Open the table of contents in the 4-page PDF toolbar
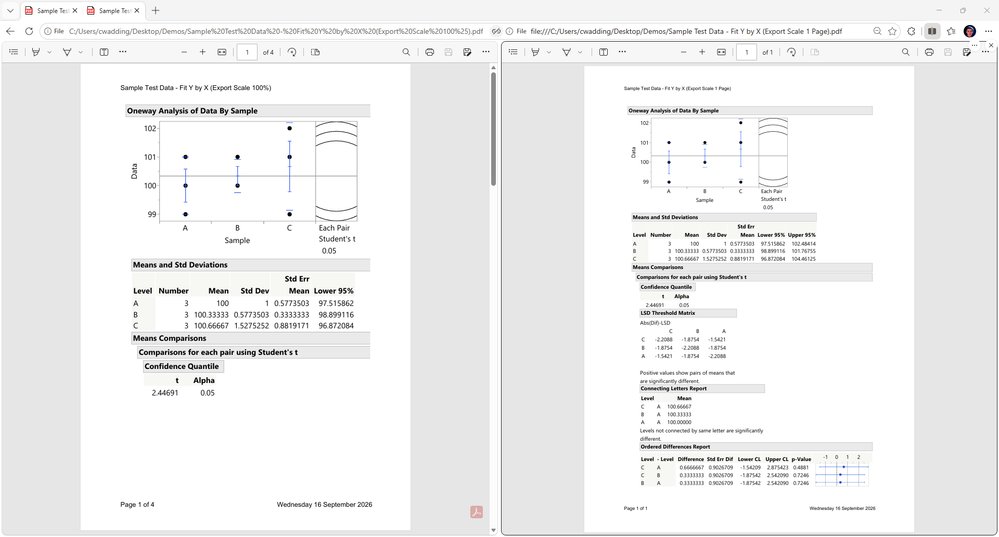This screenshot has width=999, height=537. pos(13,52)
